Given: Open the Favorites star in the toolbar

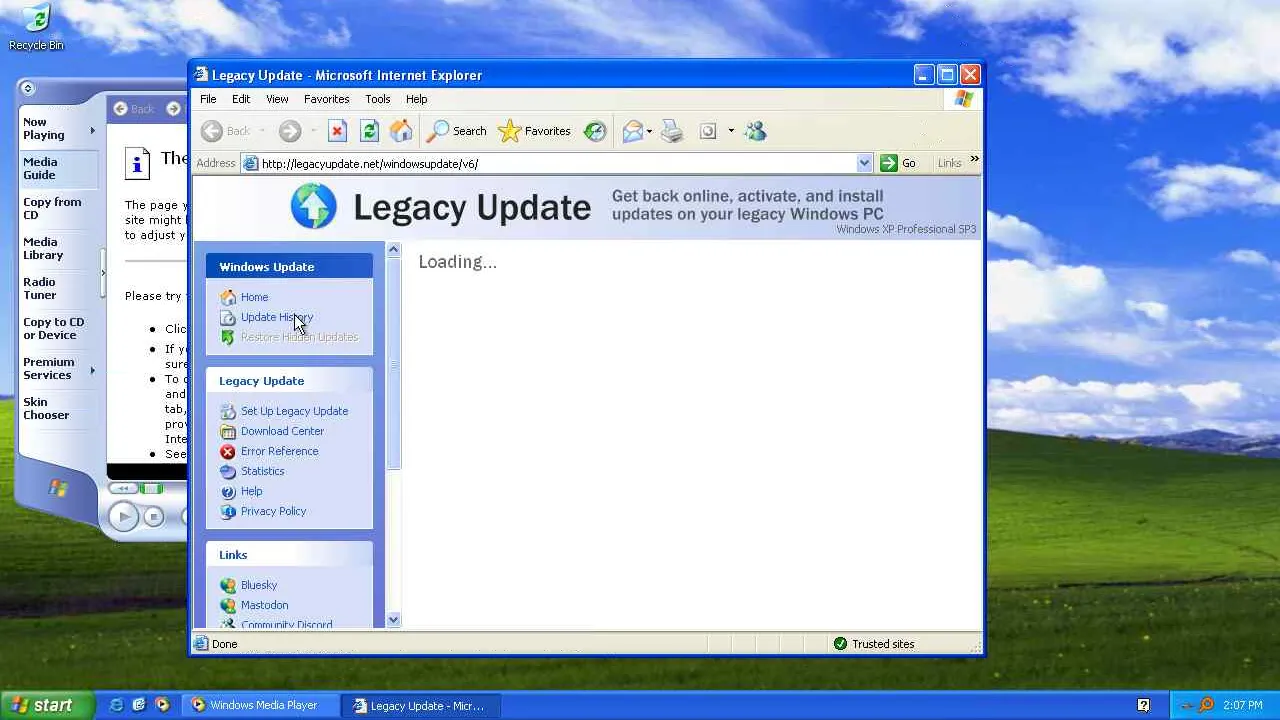Looking at the screenshot, I should click(534, 131).
